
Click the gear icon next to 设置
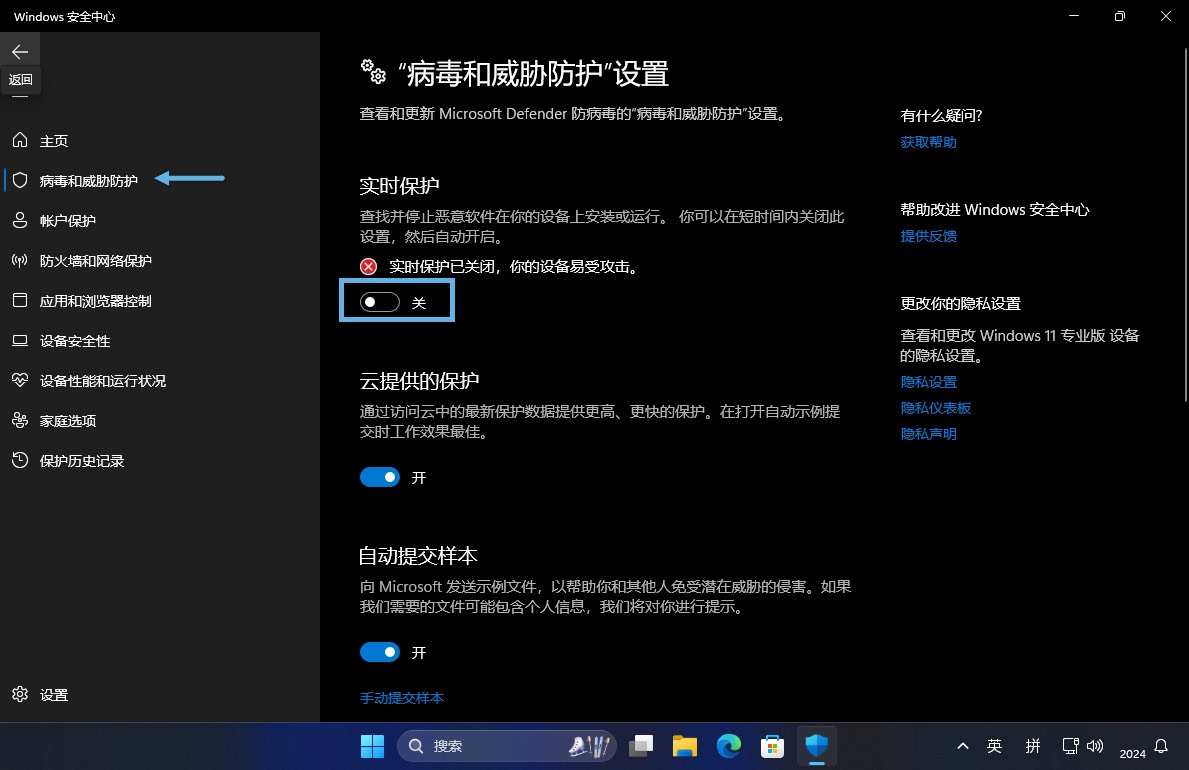click(x=20, y=694)
